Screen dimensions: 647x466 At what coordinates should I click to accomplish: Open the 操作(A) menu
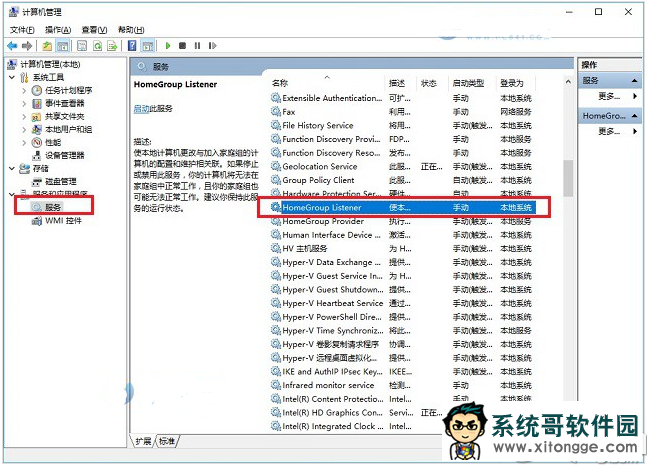tap(58, 30)
